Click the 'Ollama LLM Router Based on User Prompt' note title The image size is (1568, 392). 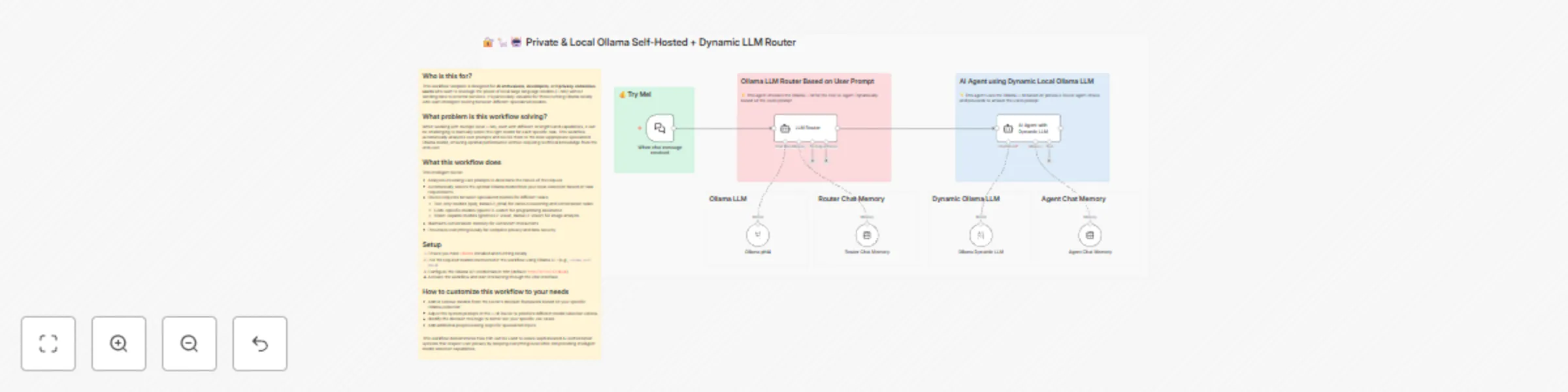807,81
